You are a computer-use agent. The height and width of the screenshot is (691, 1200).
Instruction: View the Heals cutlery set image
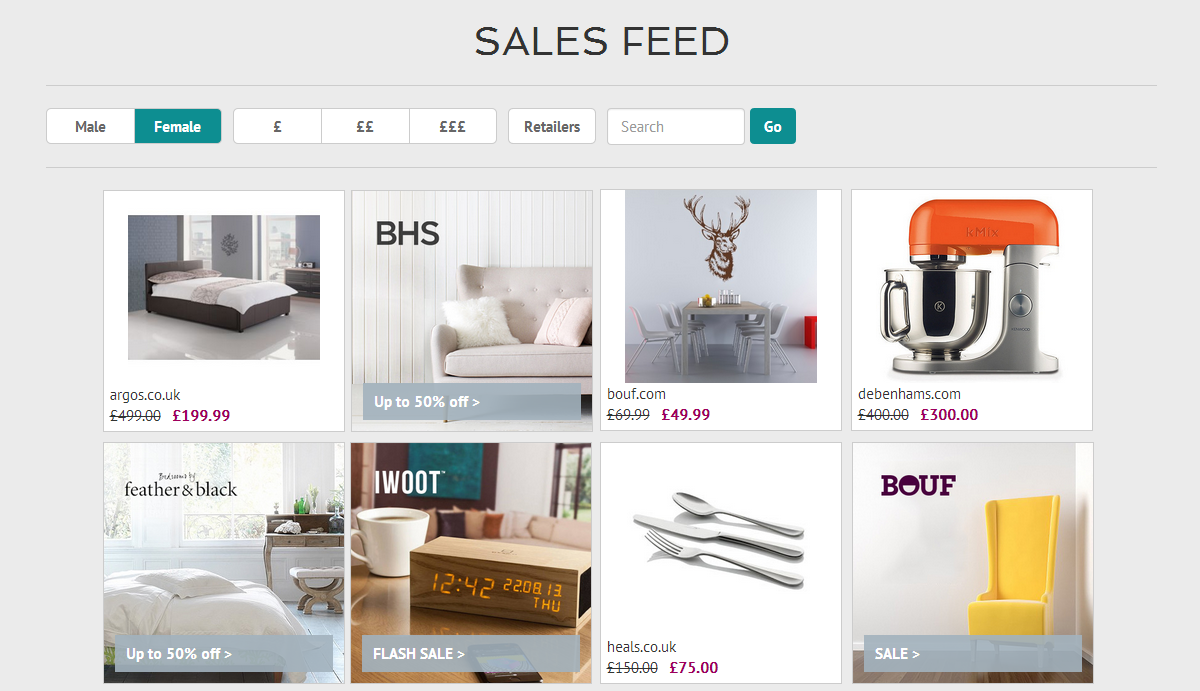[x=721, y=539]
